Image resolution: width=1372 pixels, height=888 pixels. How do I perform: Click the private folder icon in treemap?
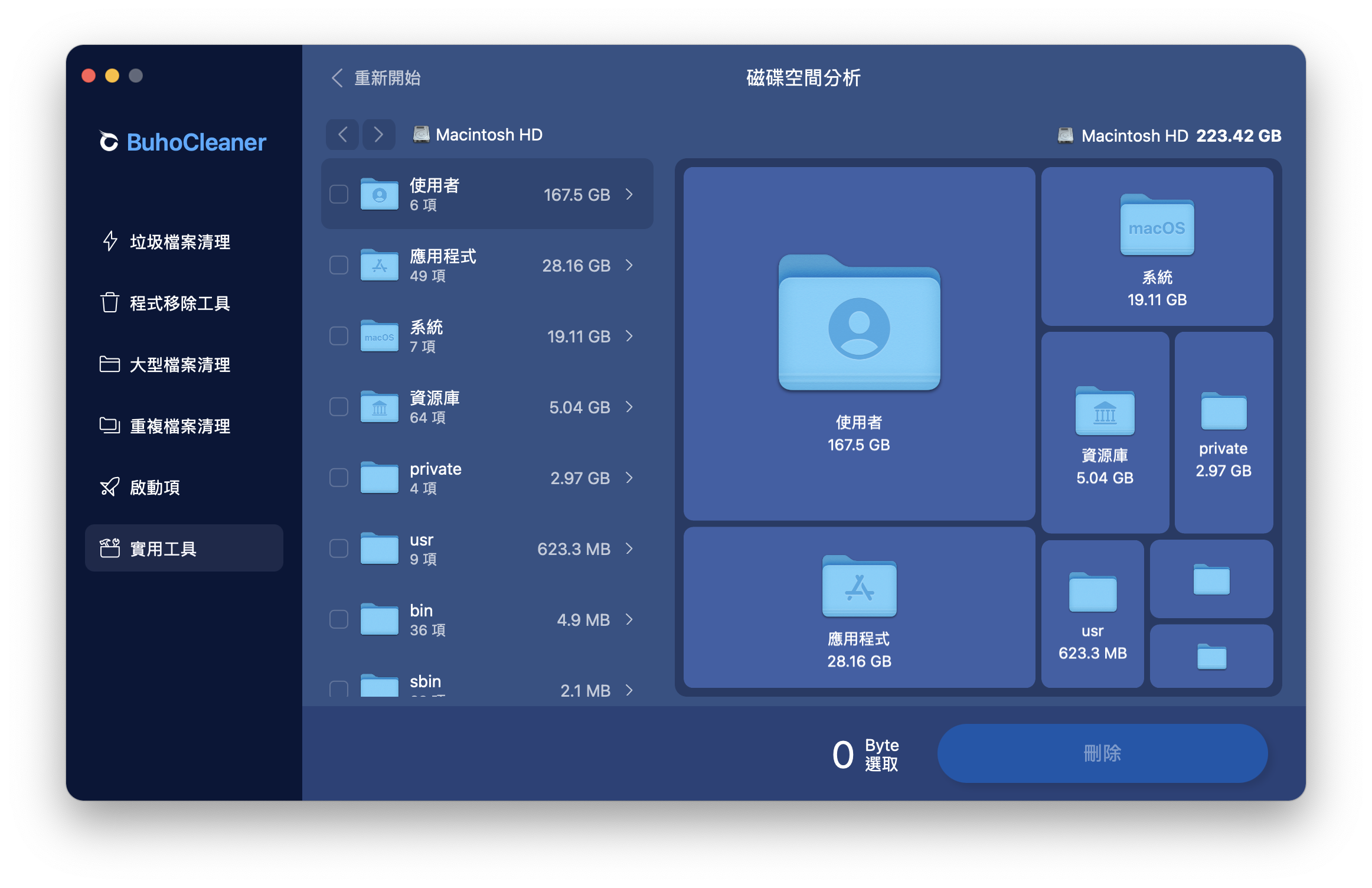[1224, 411]
